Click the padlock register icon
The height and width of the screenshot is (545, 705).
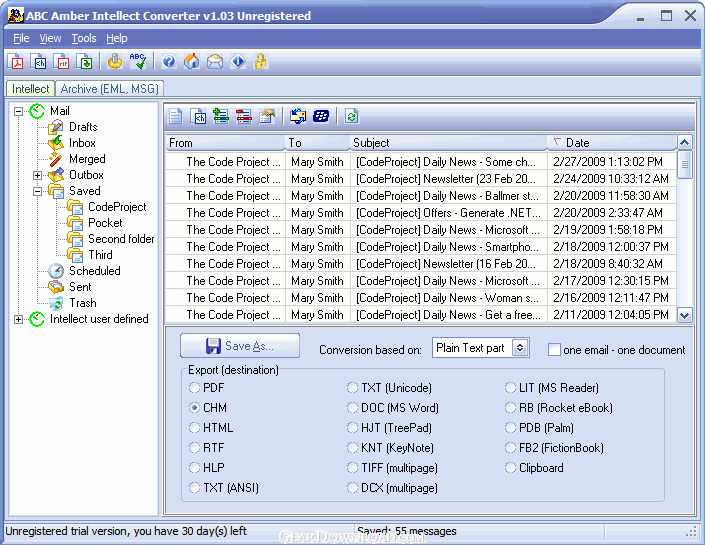pos(260,61)
